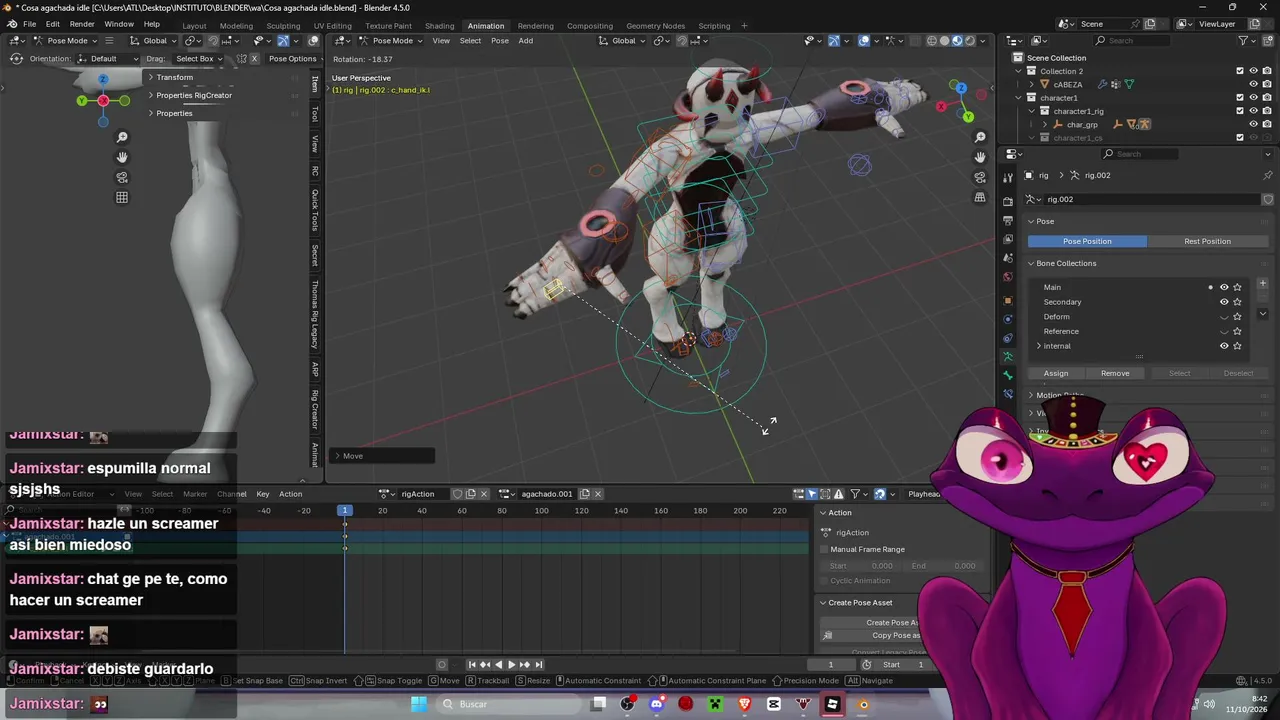Click Remove under Bone Collections

pos(1115,373)
